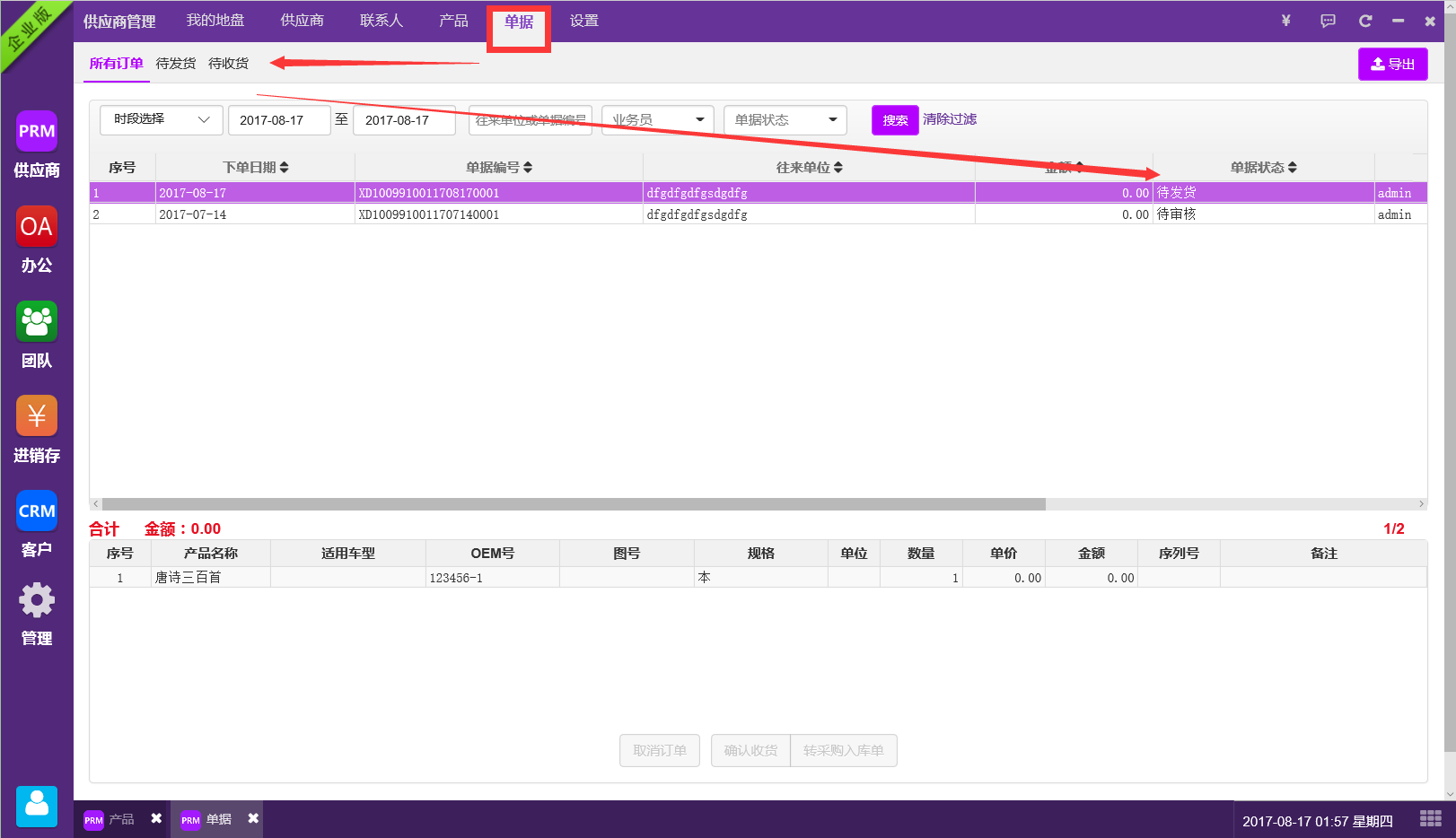Click the start date field 2017-08-17
Screen dimensions: 1456x838
click(x=279, y=120)
